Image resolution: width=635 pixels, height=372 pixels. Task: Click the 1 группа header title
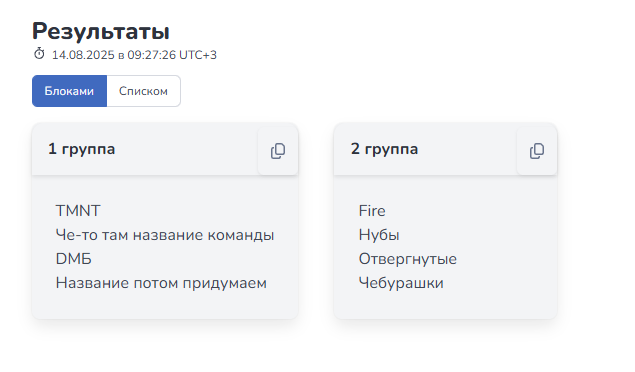(81, 149)
